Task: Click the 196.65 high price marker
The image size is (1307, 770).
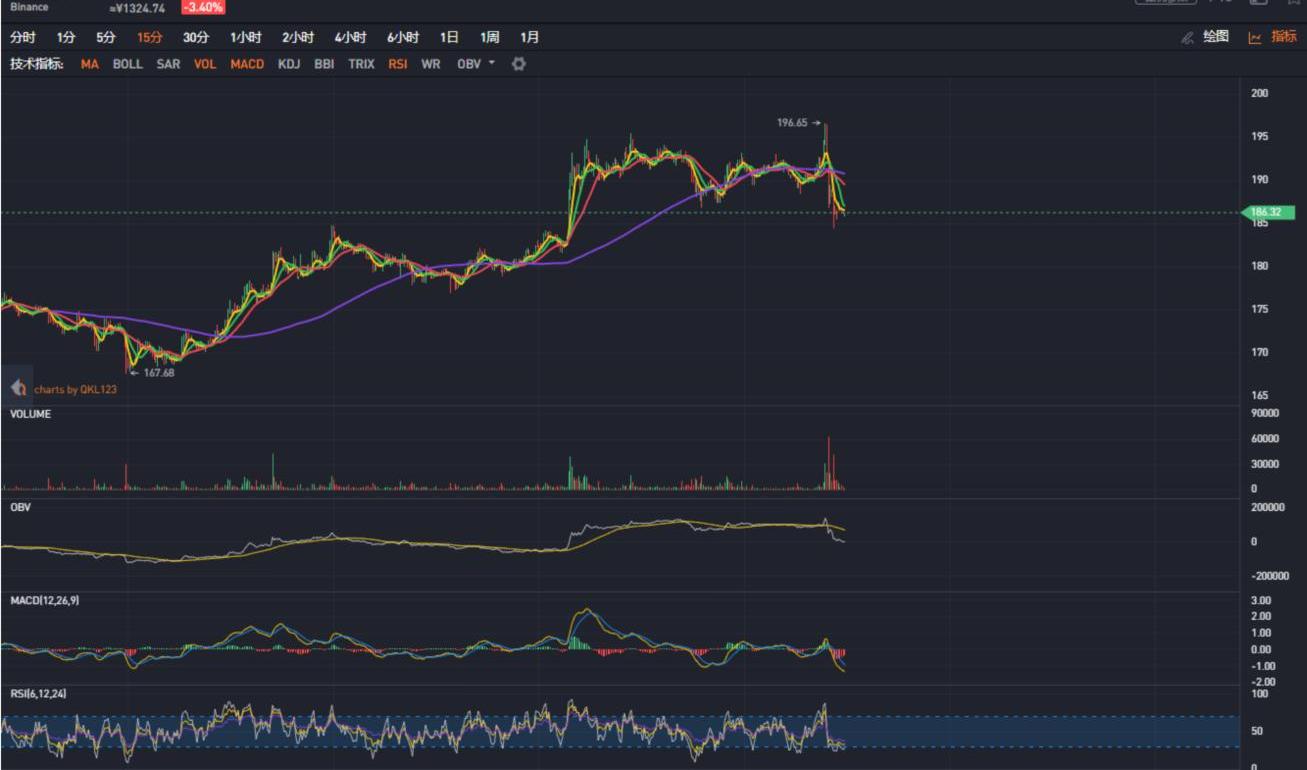Action: coord(794,123)
